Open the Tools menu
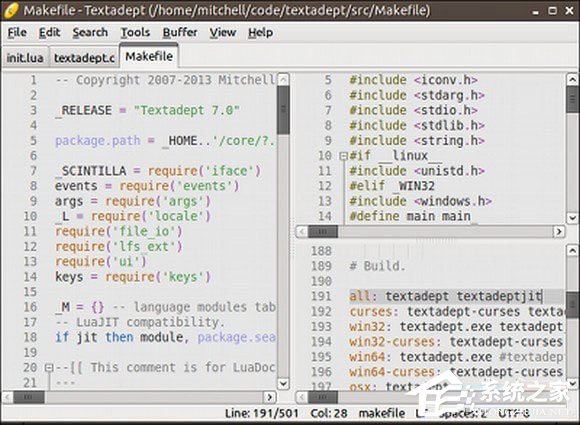Viewport: 580px width, 425px height. click(x=135, y=33)
